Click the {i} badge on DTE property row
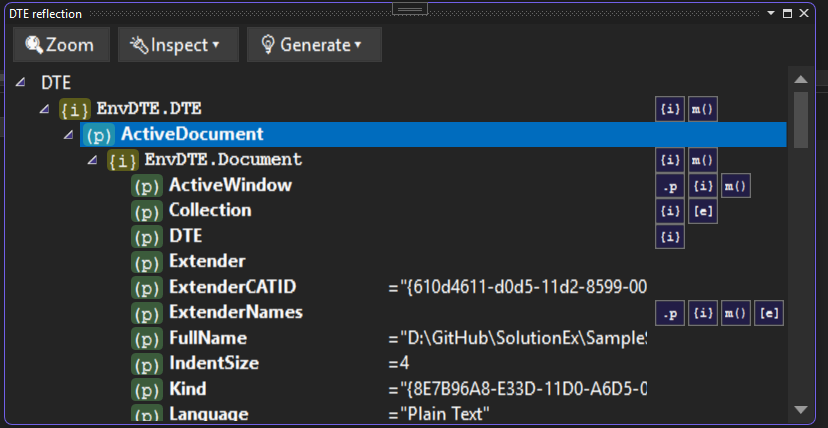The height and width of the screenshot is (428, 828). (x=670, y=237)
